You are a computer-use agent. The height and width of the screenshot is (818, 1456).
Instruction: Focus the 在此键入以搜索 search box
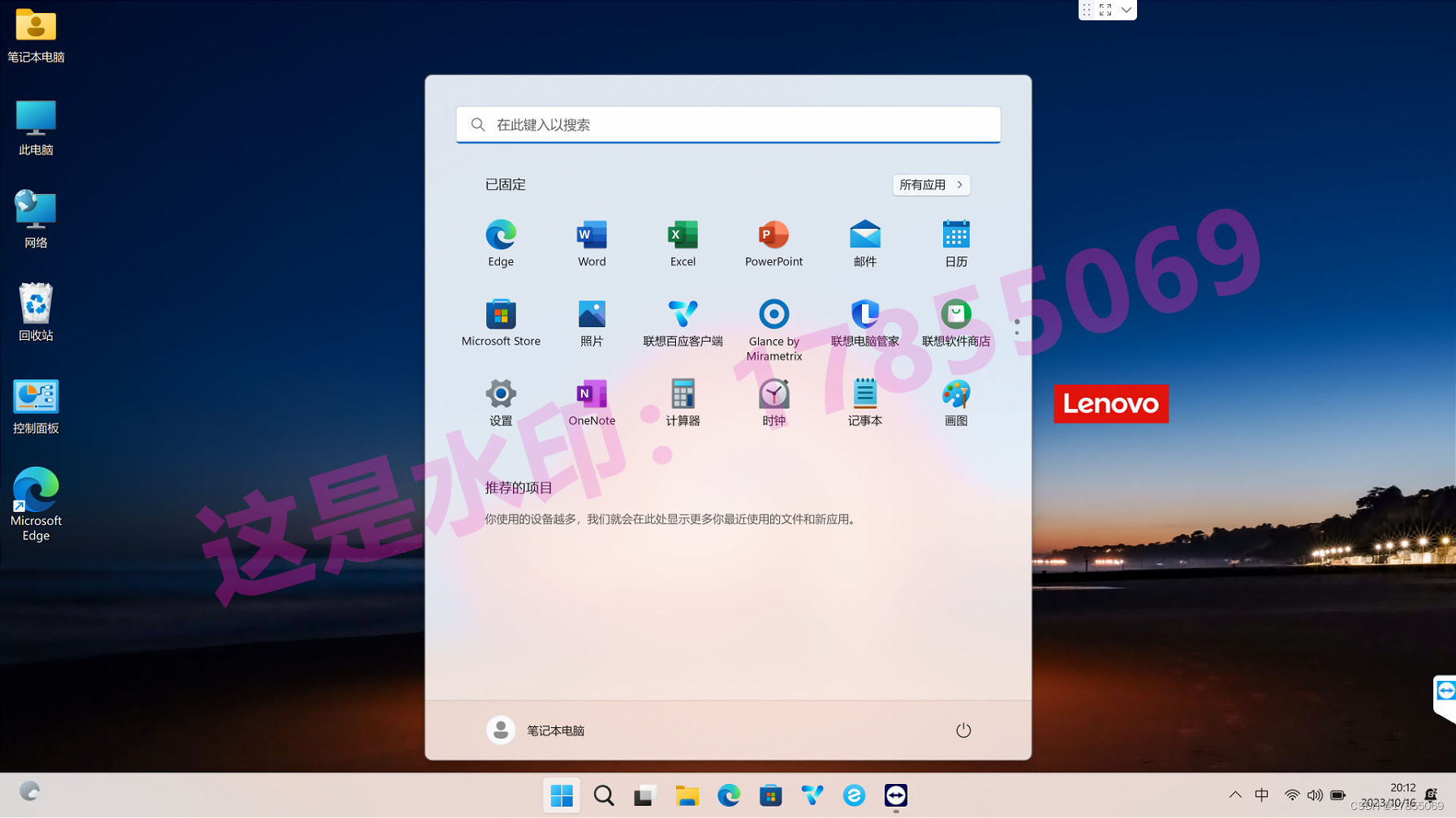coord(728,124)
